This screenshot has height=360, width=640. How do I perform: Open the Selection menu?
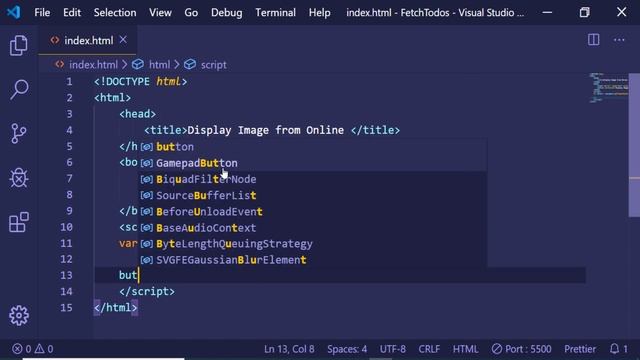coord(115,13)
